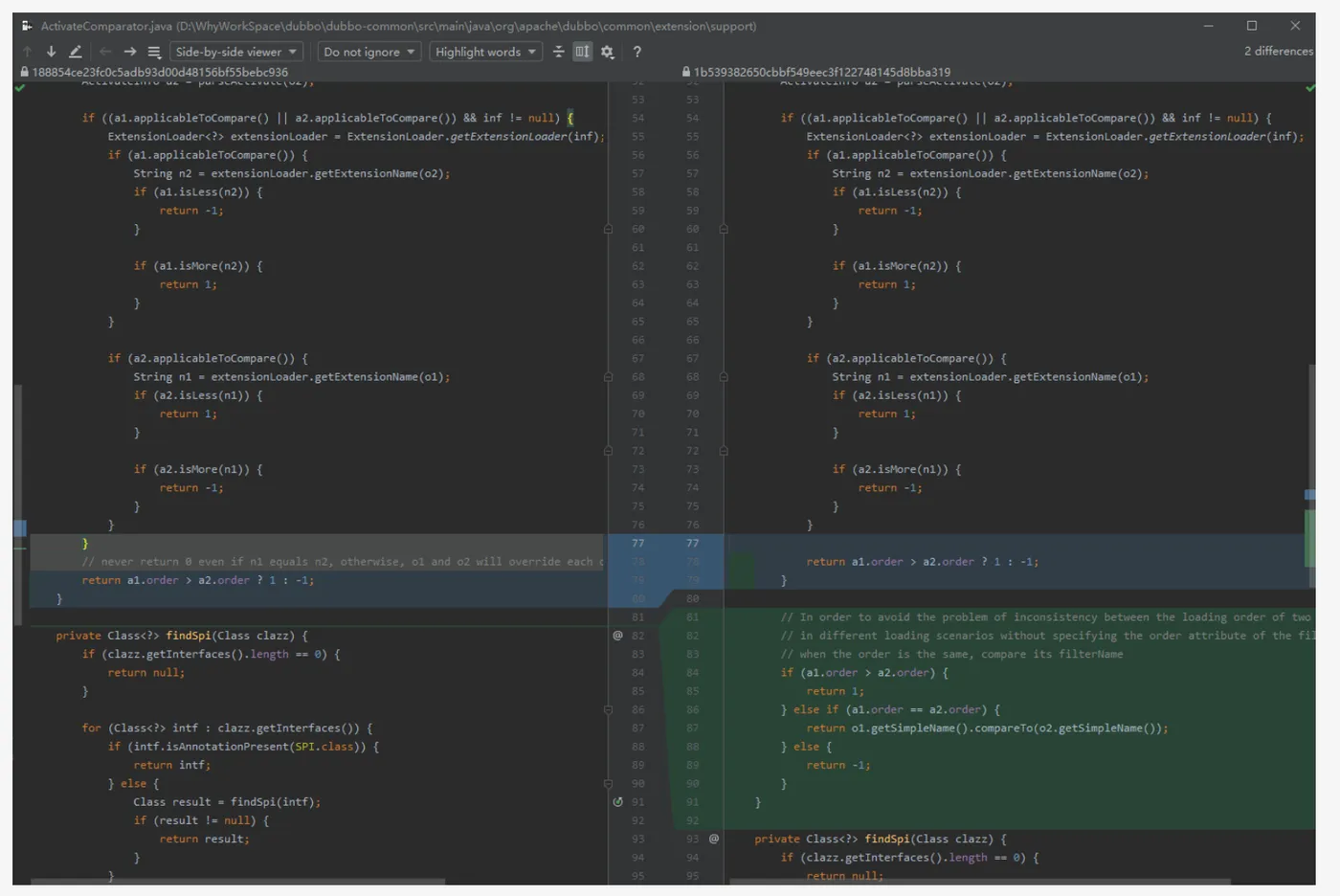Click right line 'else if (a1.order == a2.order)'
This screenshot has width=1340, height=896.
pyautogui.click(x=890, y=709)
